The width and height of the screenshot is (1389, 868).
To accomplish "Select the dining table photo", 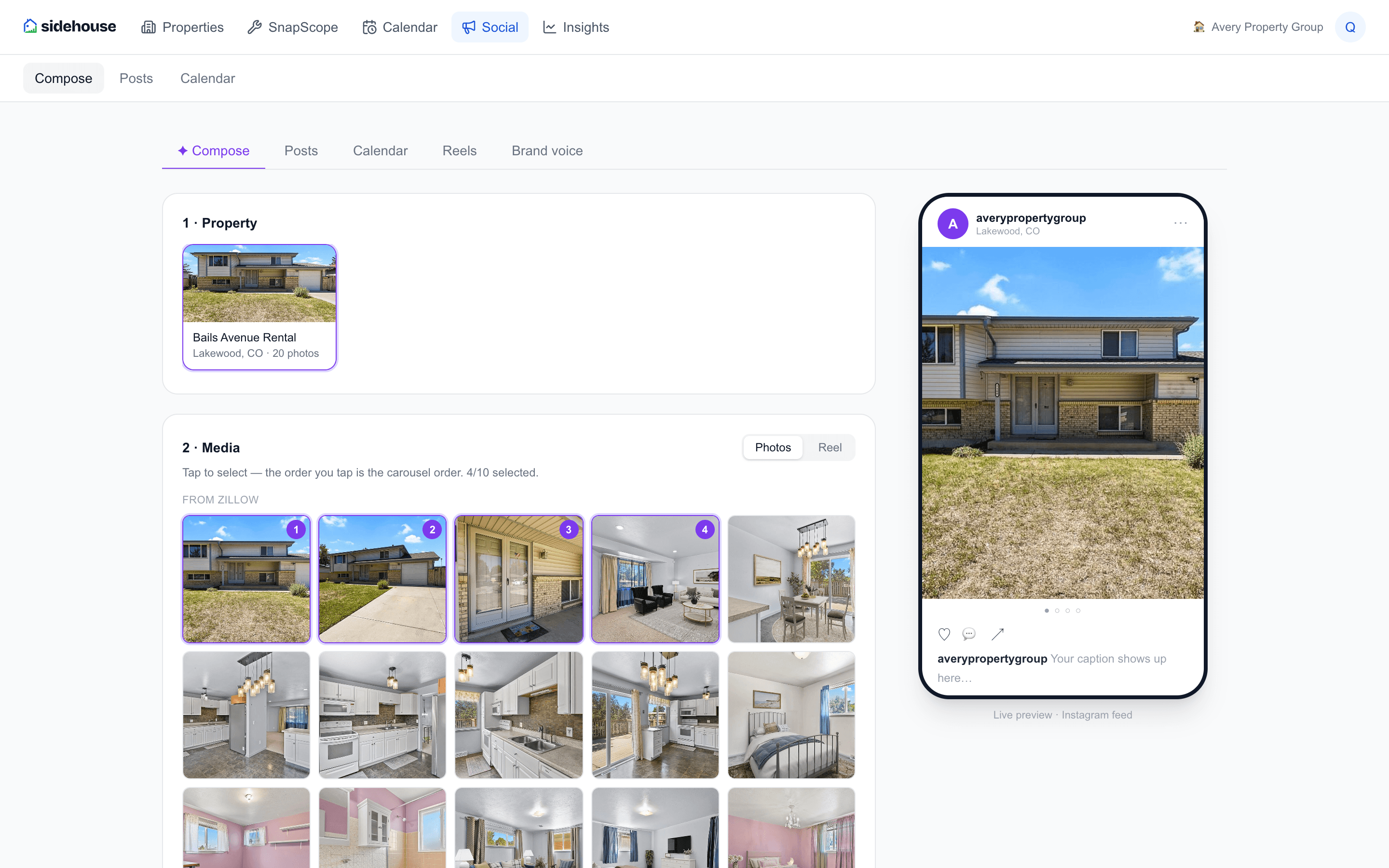I will 791,579.
